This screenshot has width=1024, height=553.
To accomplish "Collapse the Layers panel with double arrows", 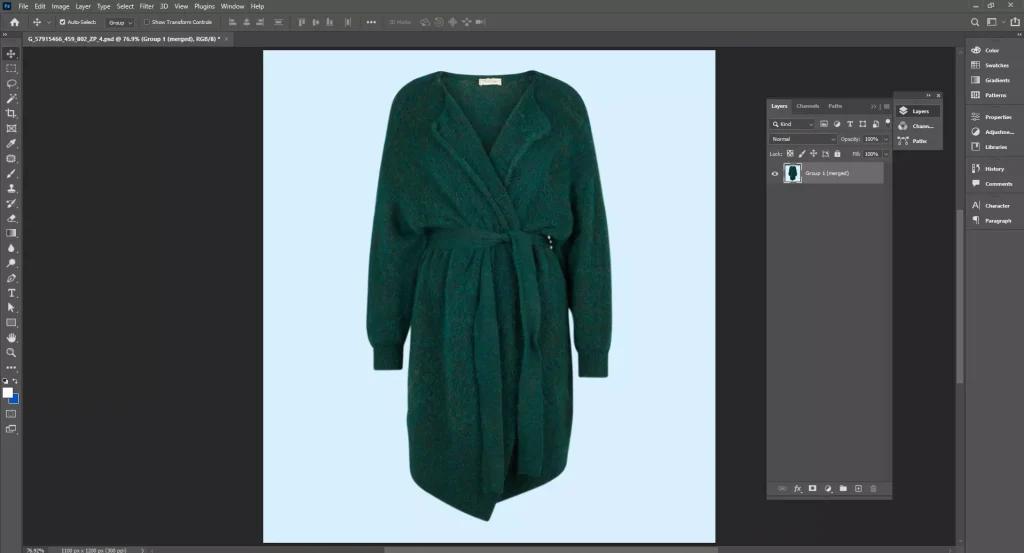I will pyautogui.click(x=874, y=106).
